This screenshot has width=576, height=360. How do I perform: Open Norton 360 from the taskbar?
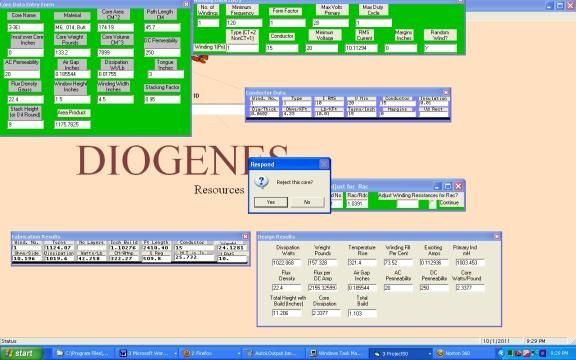pos(464,353)
